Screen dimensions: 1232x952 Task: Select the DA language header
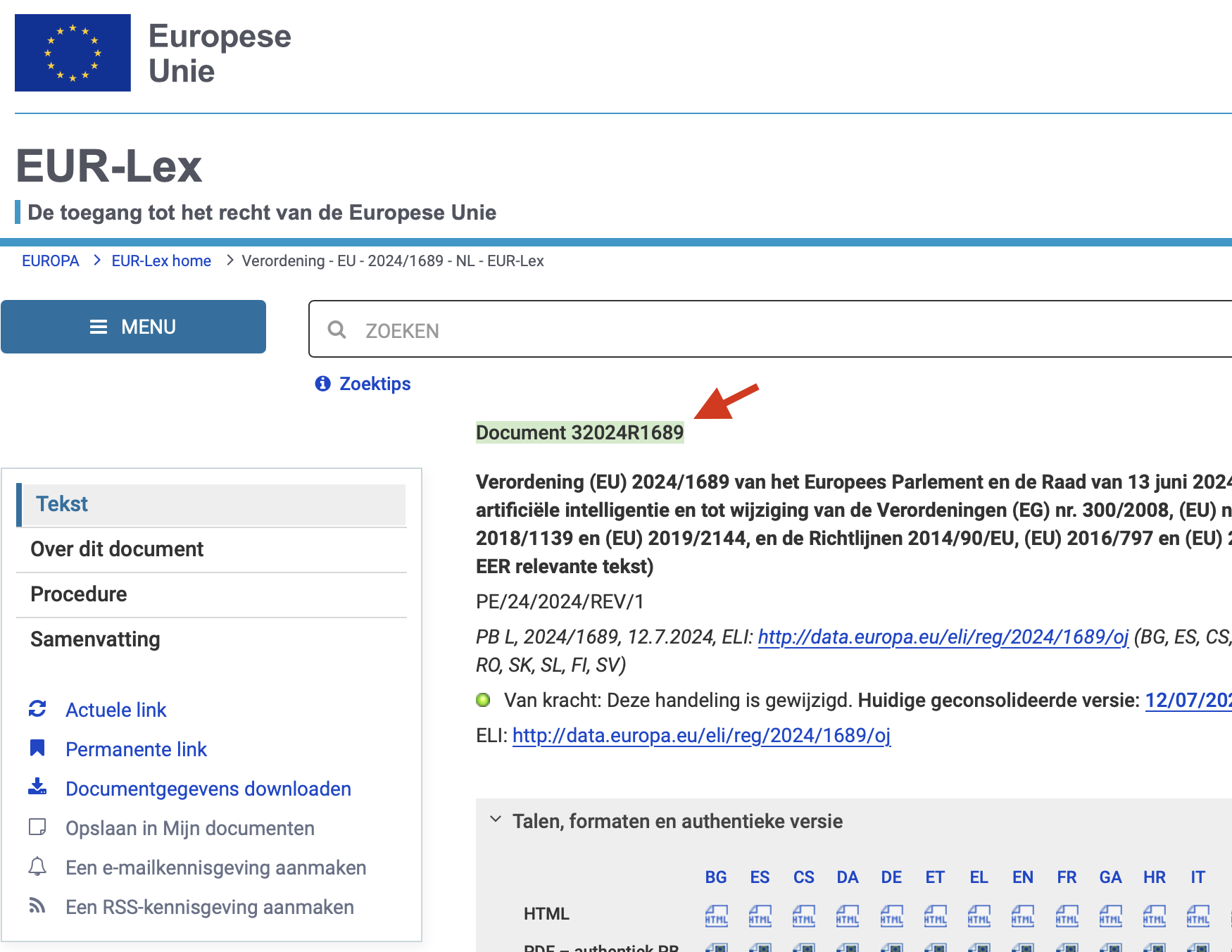[848, 877]
